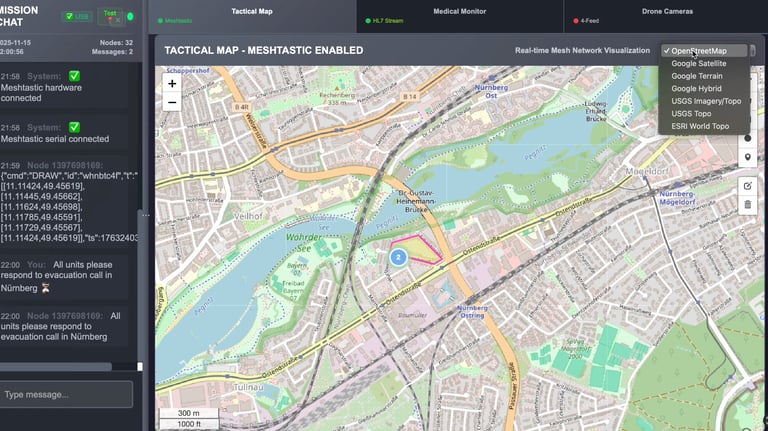Image resolution: width=768 pixels, height=431 pixels.
Task: Select the place marker pin tool
Action: point(747,157)
